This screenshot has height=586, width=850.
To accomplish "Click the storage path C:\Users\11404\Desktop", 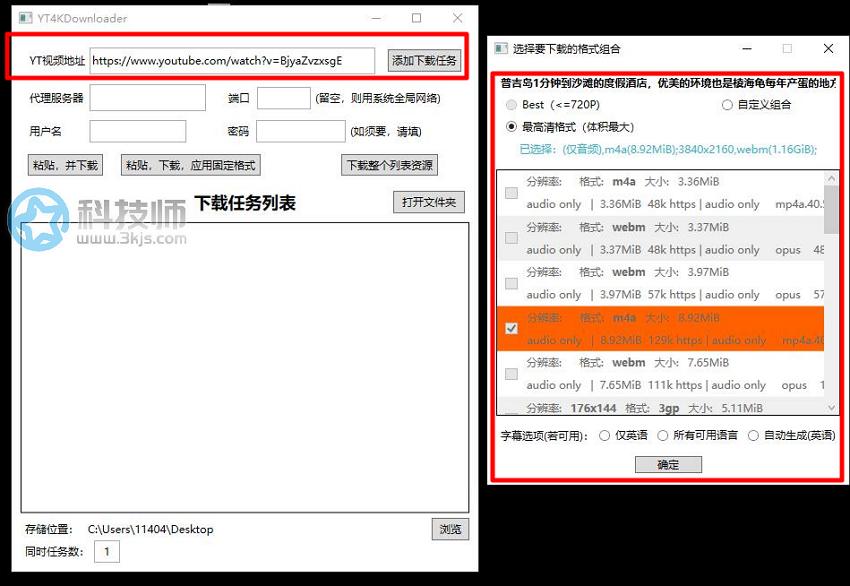I will (151, 529).
